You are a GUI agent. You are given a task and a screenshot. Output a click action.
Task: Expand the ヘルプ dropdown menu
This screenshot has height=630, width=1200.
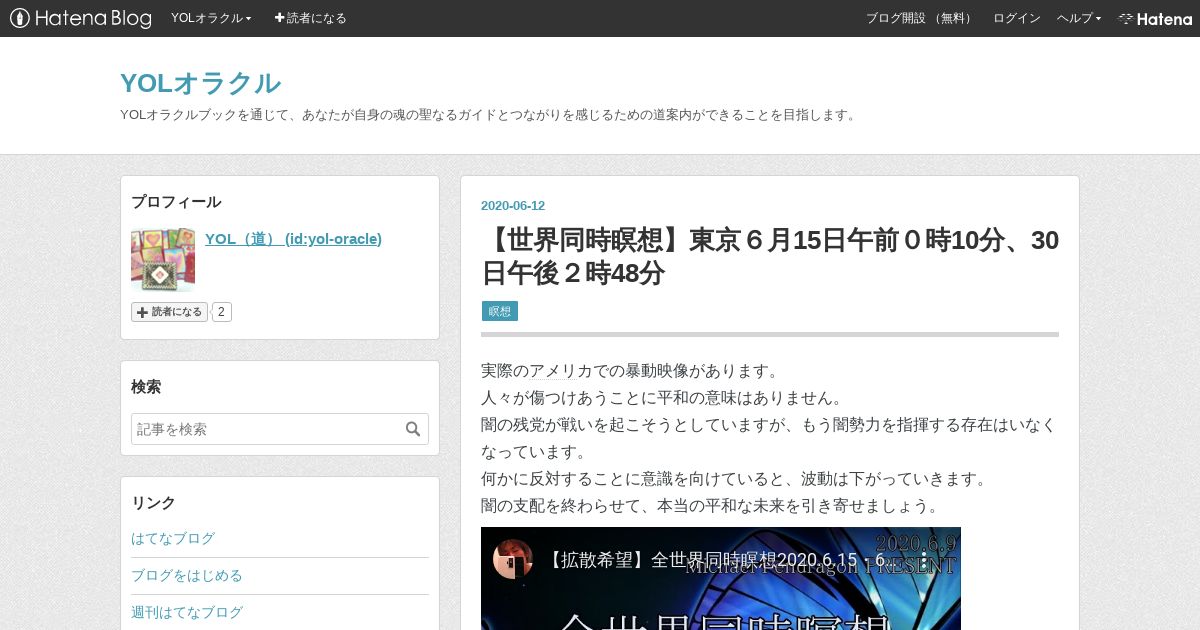1079,18
